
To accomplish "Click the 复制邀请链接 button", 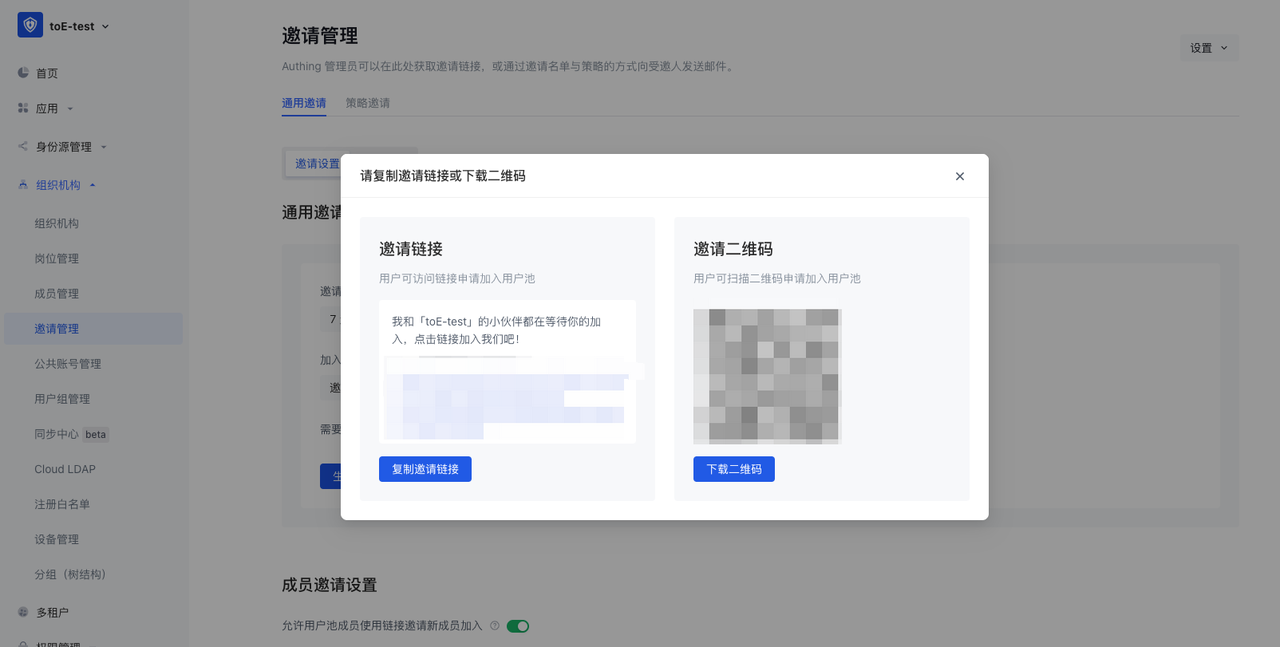I will click(425, 469).
